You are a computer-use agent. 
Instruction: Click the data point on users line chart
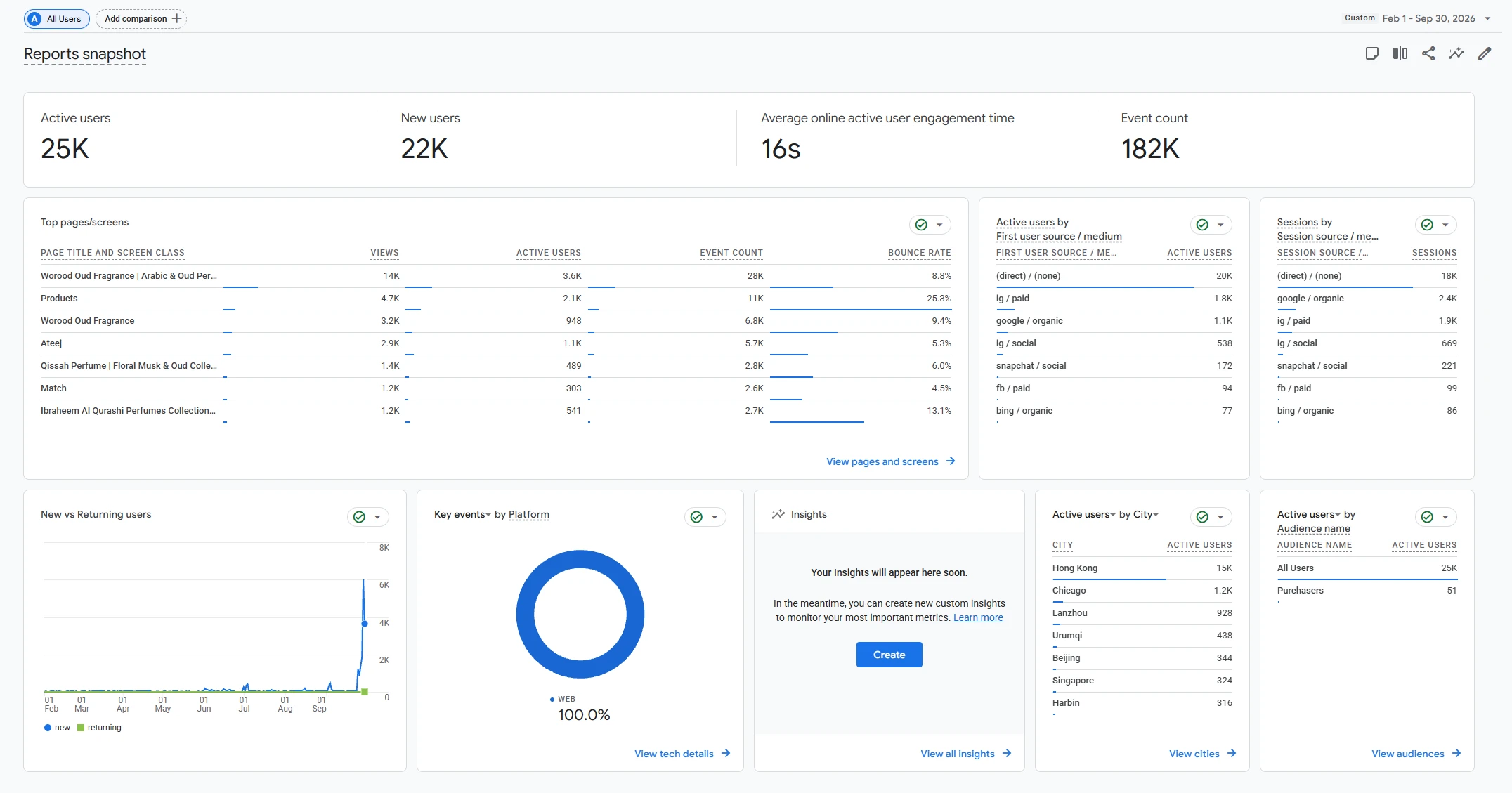pyautogui.click(x=364, y=624)
